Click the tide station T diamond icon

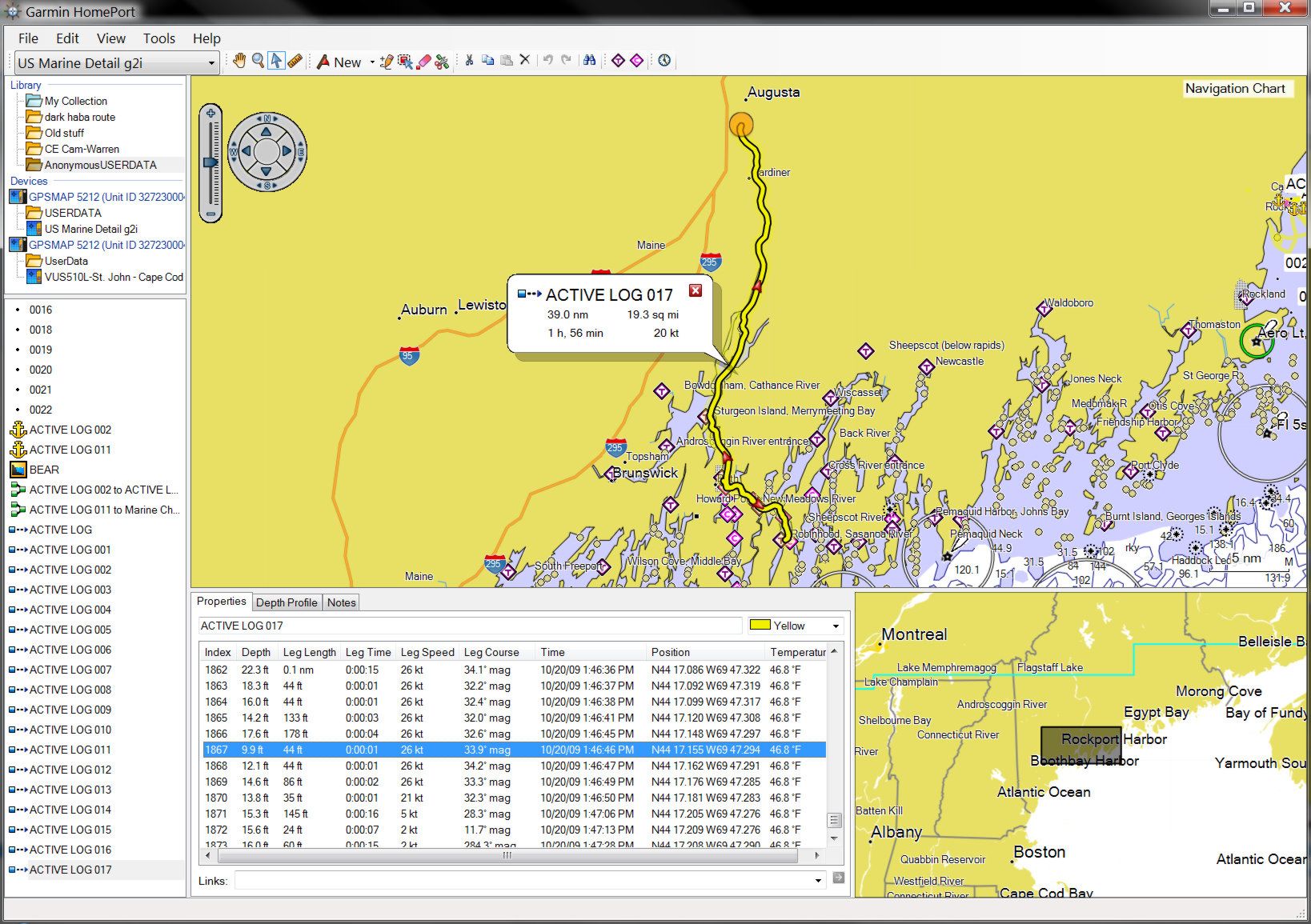click(618, 60)
